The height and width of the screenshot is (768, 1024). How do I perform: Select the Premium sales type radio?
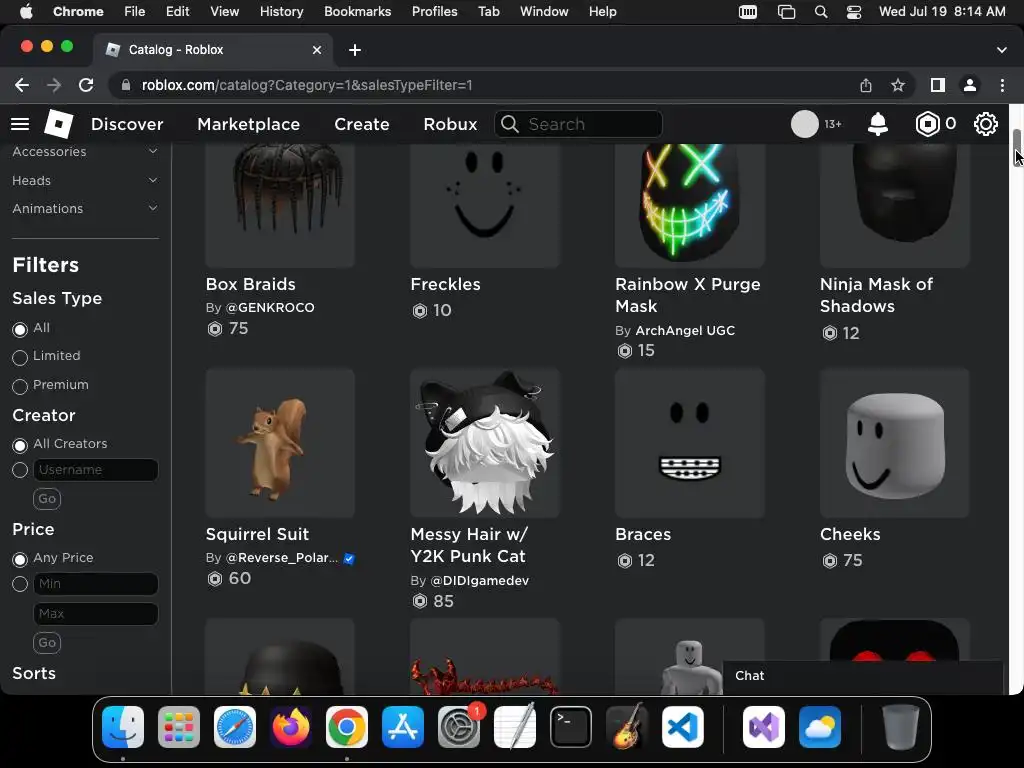(x=20, y=386)
